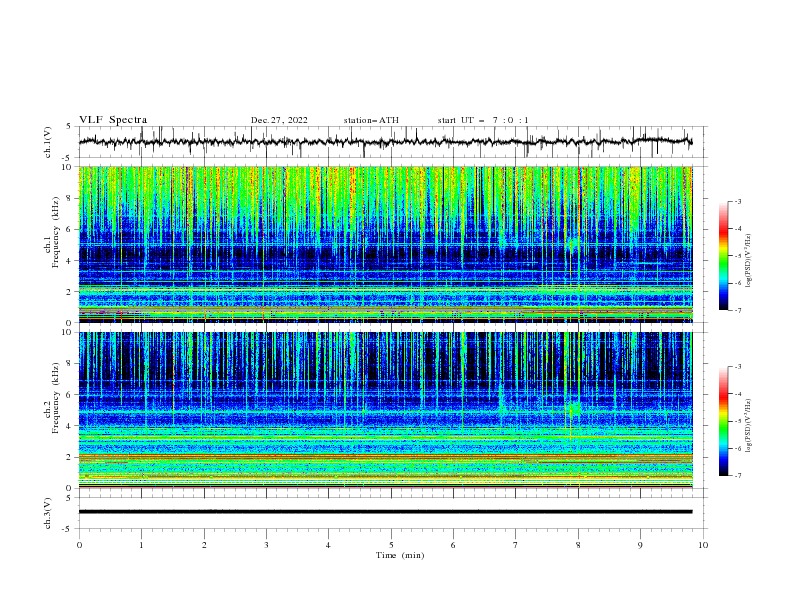Click the "ch.1(V)" waveform axis label
Screen dimensions: 792x612
tap(48, 142)
